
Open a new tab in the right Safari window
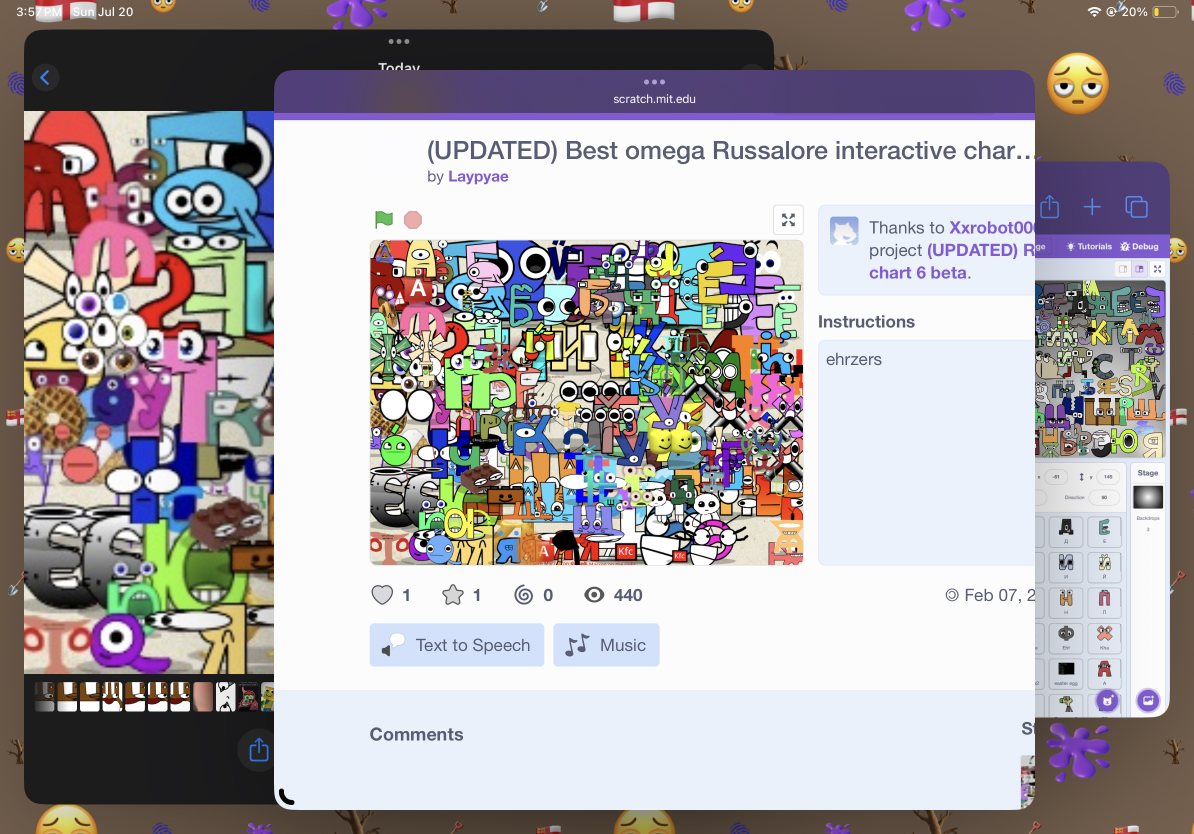[x=1092, y=206]
